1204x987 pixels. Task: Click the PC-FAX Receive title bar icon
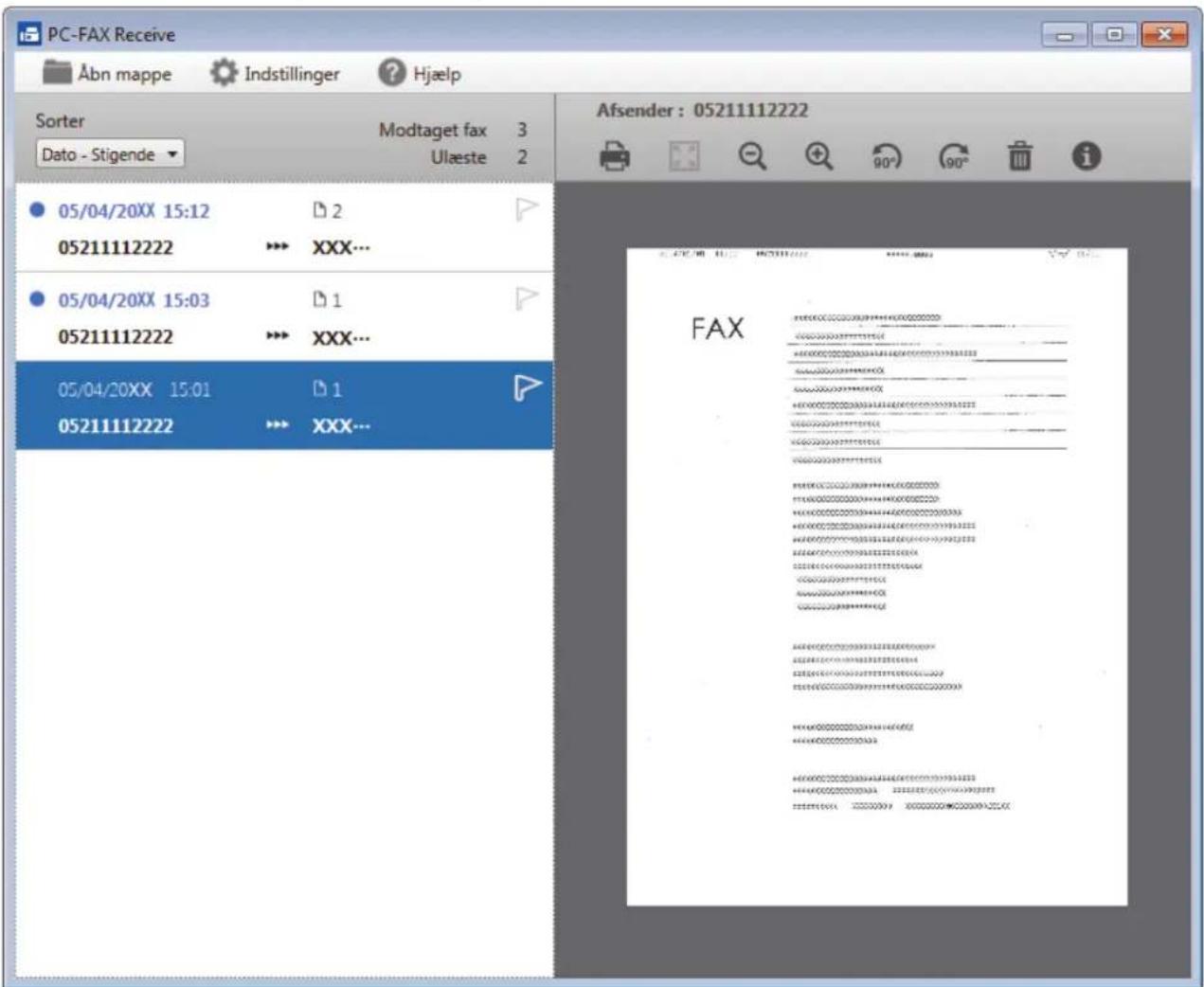click(30, 34)
